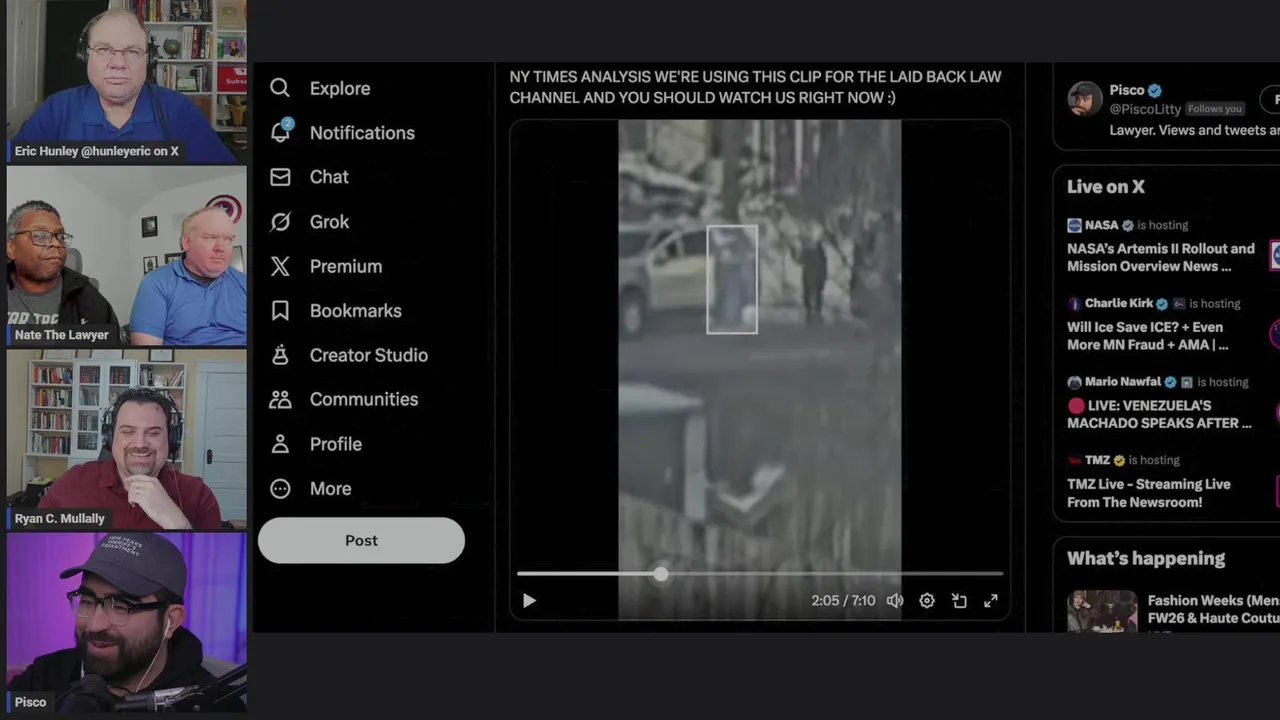Image resolution: width=1280 pixels, height=720 pixels.
Task: Select the Premium menu label
Action: click(x=346, y=266)
